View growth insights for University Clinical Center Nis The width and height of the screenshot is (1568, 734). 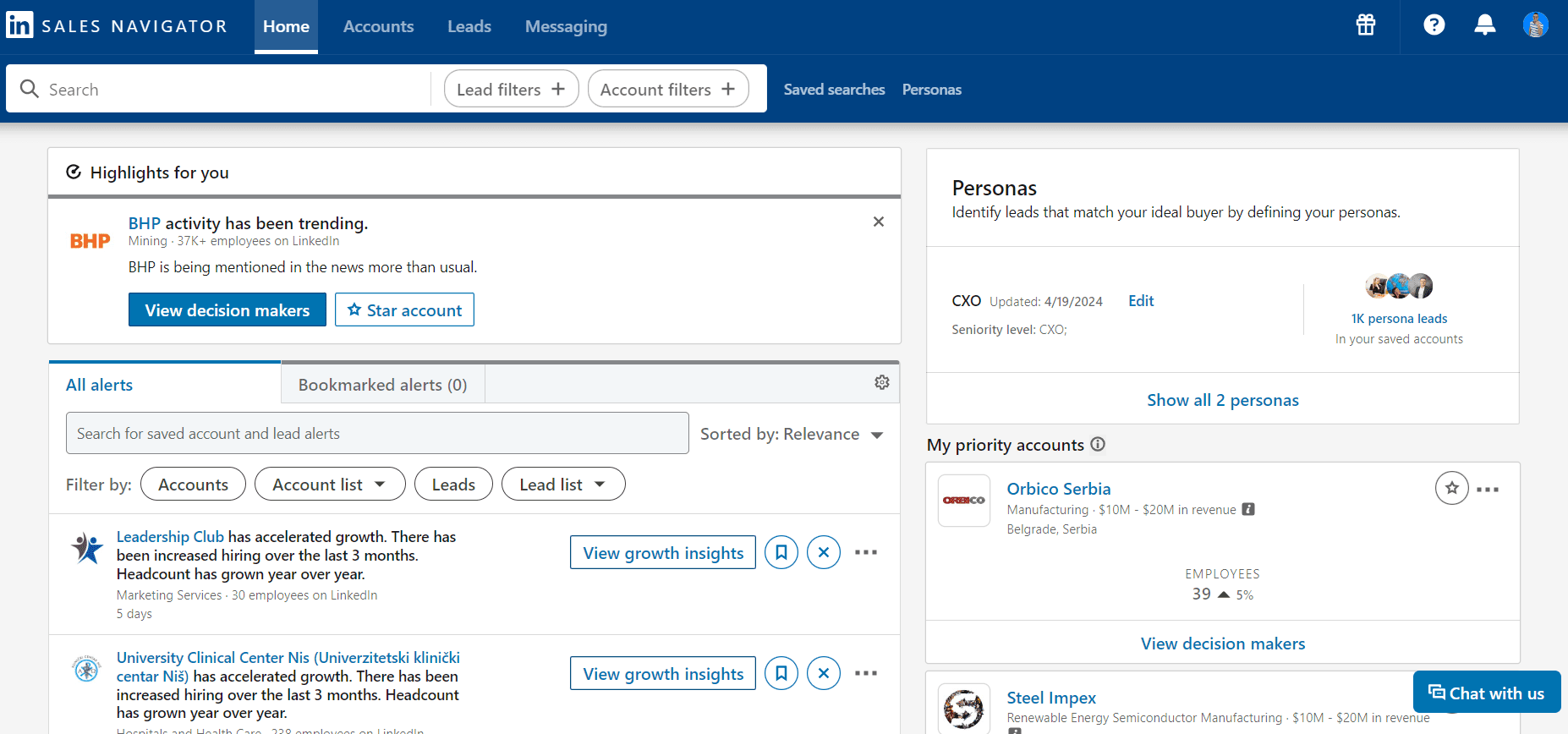pyautogui.click(x=663, y=673)
